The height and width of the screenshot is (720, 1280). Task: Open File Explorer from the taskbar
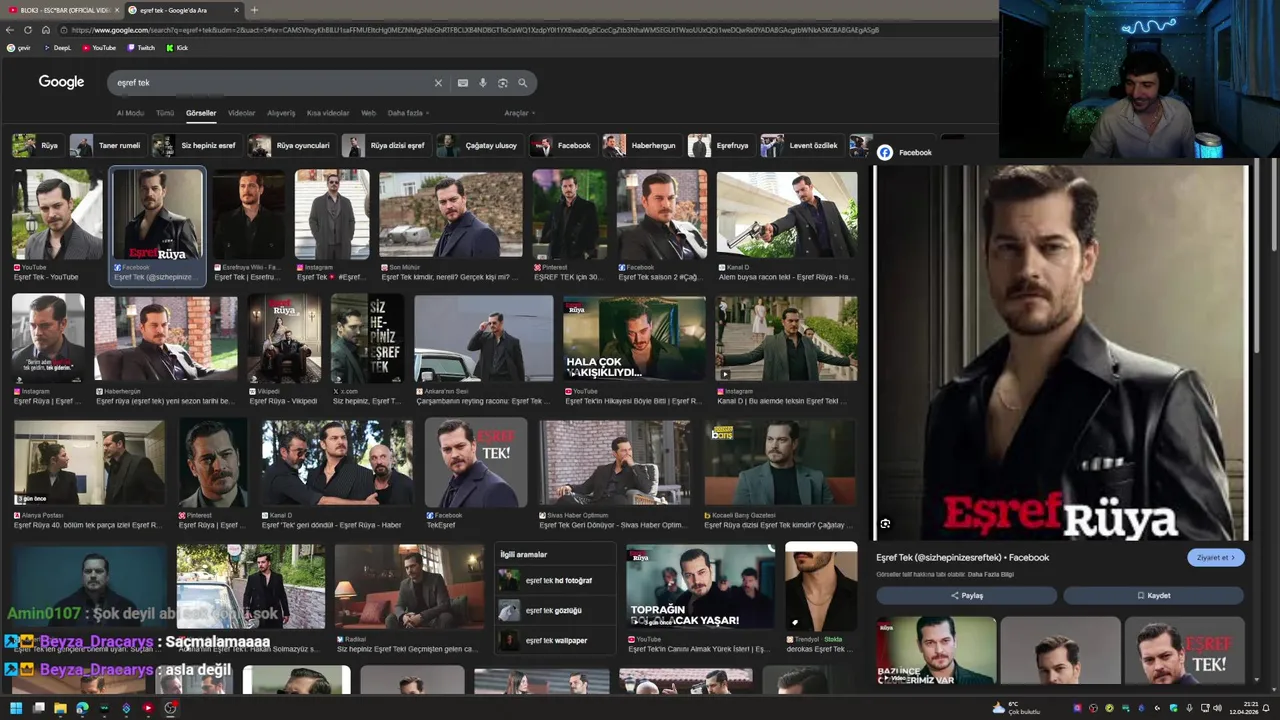point(60,708)
